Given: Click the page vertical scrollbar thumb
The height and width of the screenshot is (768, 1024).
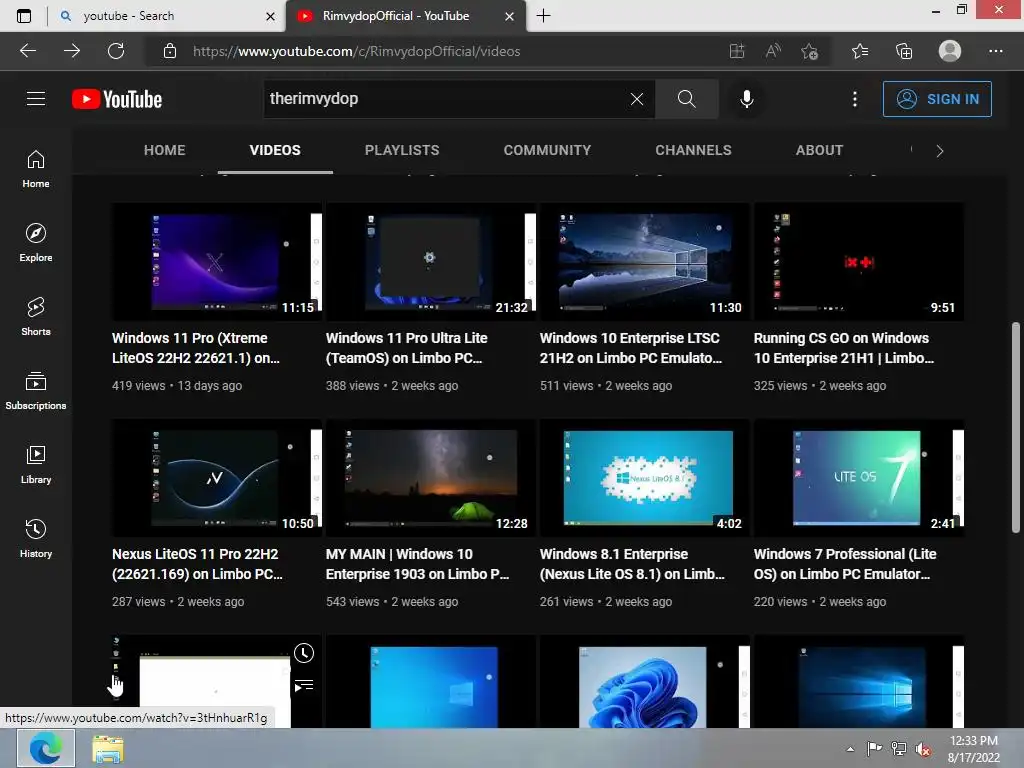Looking at the screenshot, I should click(1016, 428).
